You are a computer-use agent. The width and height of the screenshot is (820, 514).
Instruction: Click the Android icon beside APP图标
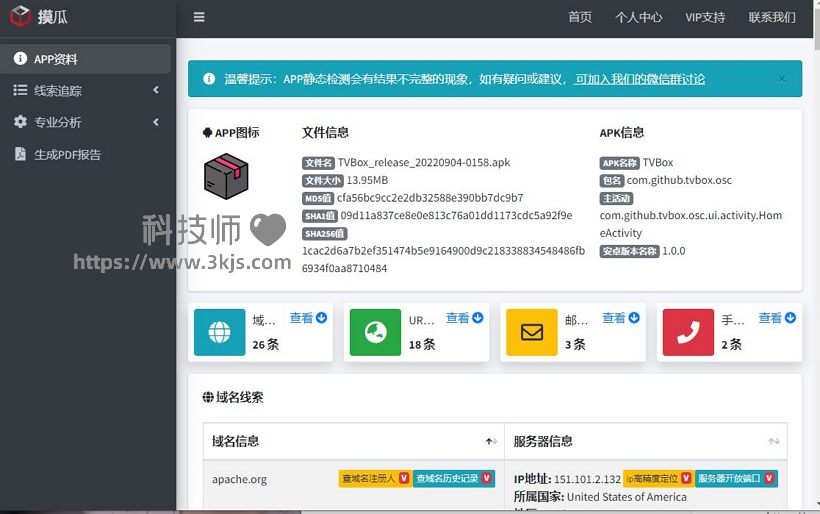click(207, 133)
